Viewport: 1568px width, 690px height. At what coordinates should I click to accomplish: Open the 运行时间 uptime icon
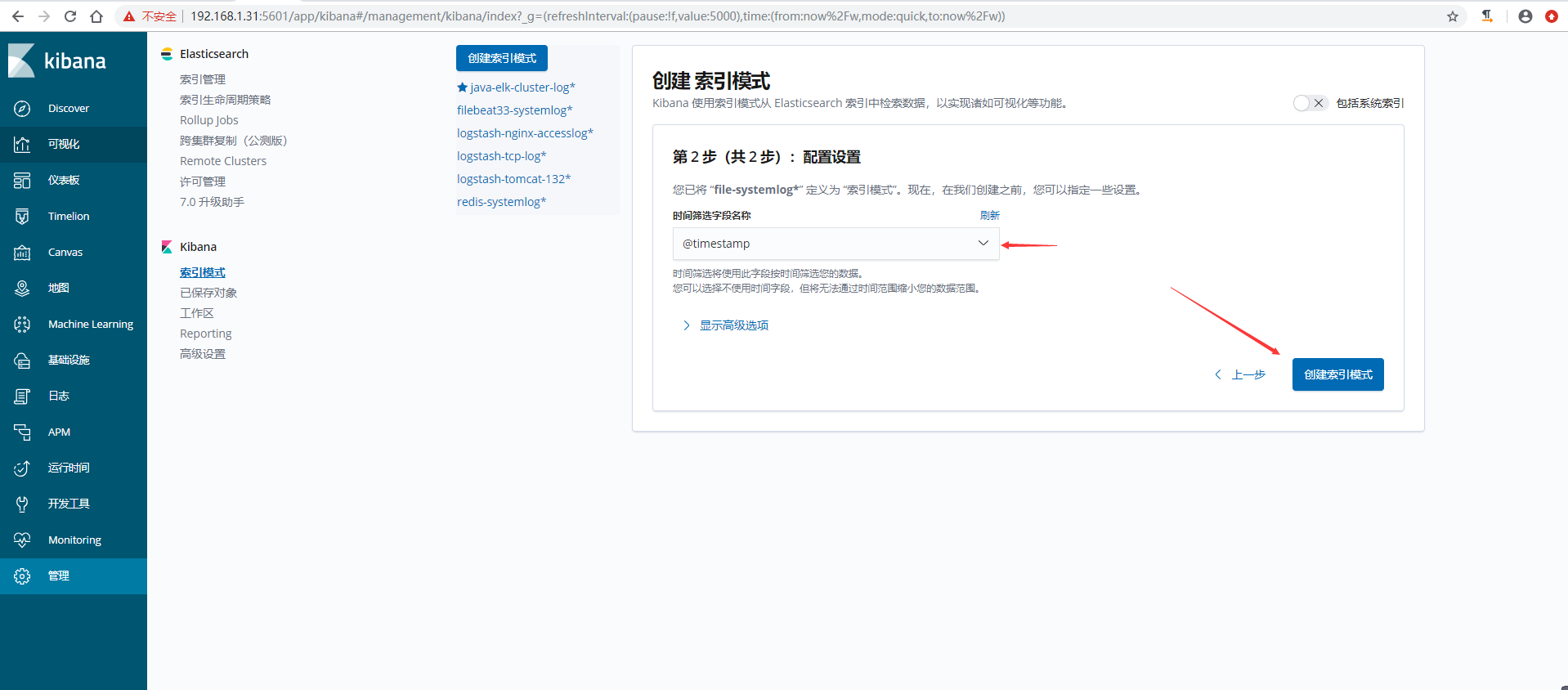pyautogui.click(x=22, y=468)
